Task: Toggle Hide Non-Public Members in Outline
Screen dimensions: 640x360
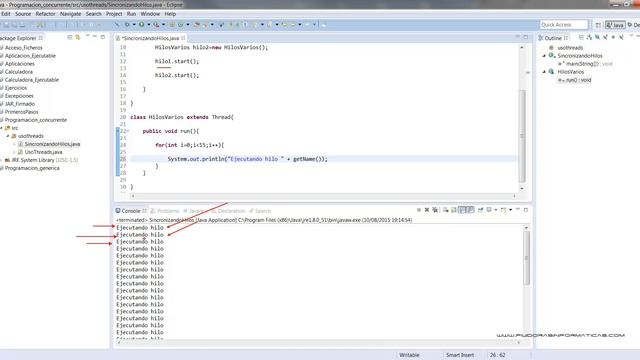Action: 613,37
